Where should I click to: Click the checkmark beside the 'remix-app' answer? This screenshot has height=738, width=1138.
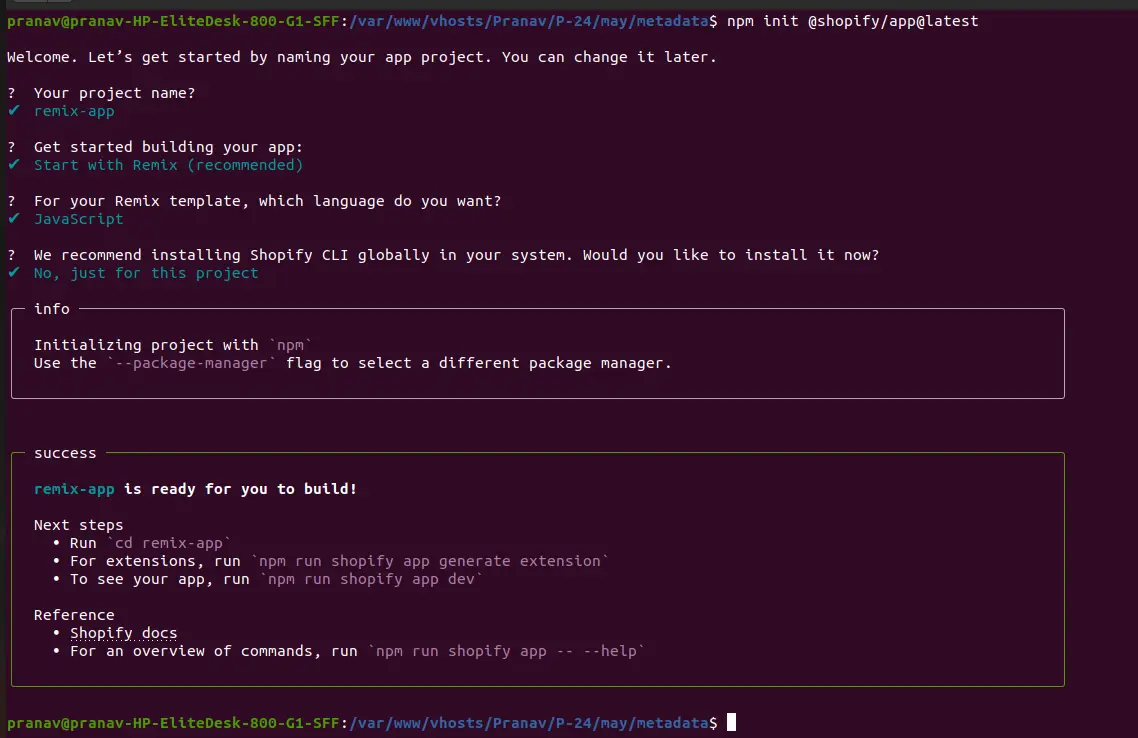14,110
